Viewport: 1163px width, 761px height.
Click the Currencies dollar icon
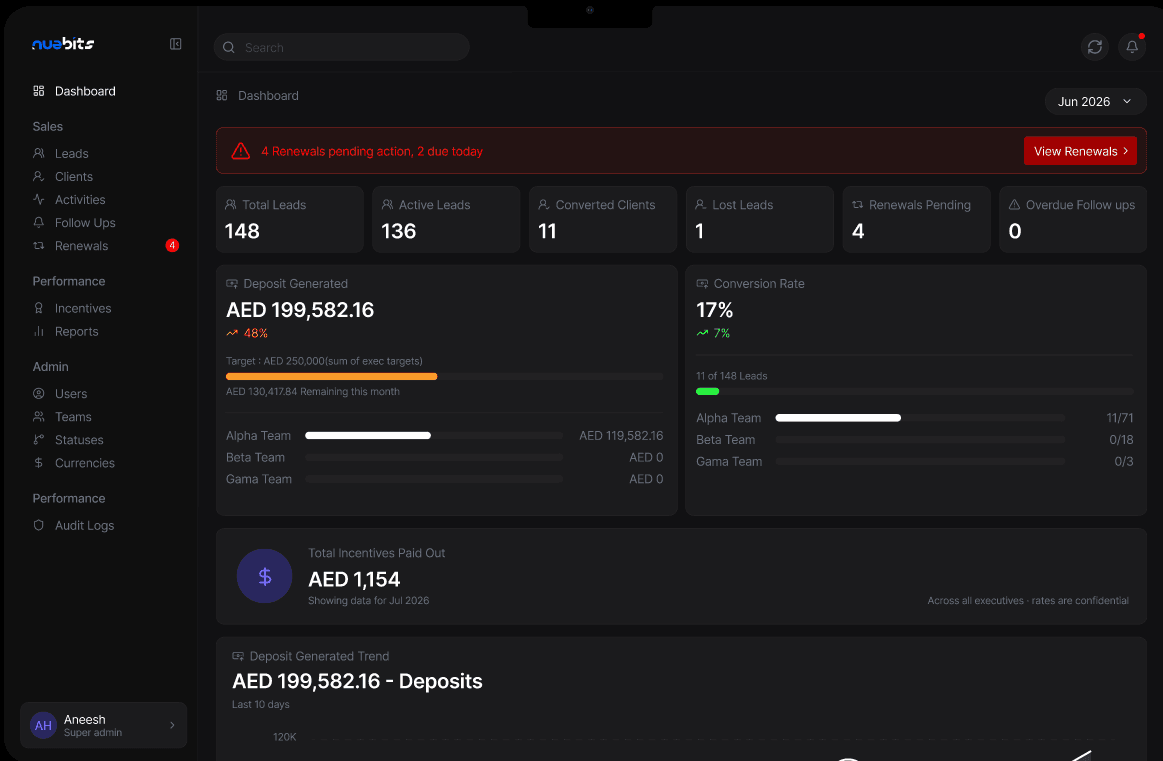point(39,463)
